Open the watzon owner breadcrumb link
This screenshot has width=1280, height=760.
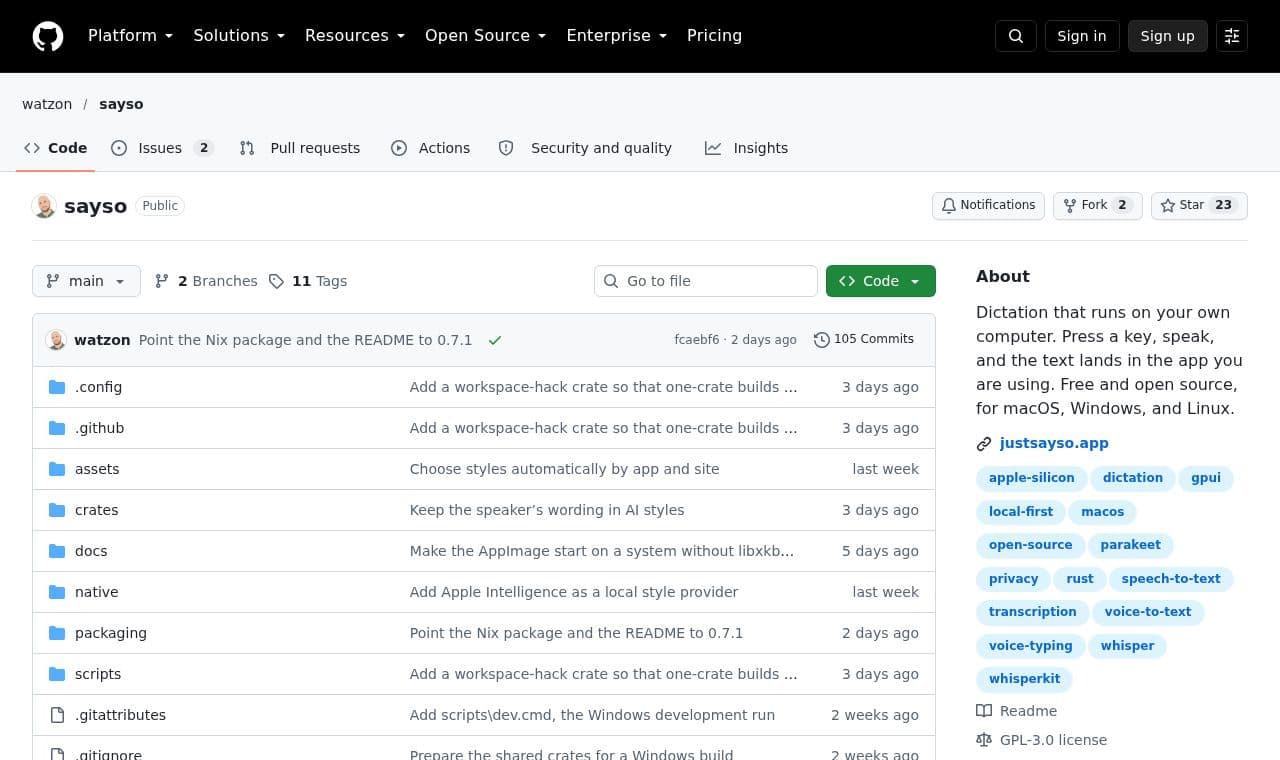click(47, 104)
